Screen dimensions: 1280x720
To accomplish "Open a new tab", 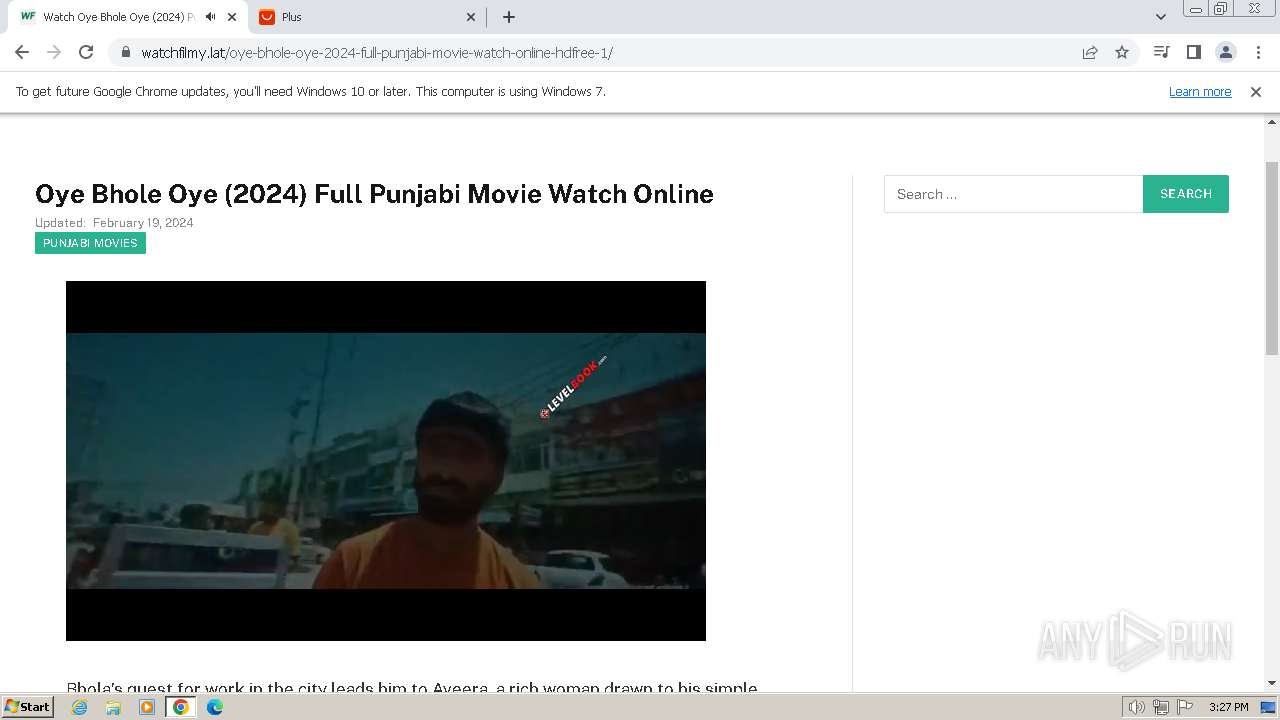I will click(508, 17).
